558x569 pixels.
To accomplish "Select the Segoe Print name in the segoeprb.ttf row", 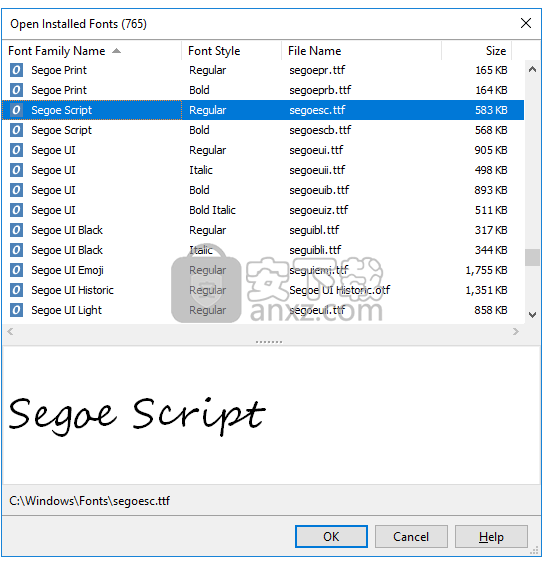I will pyautogui.click(x=59, y=90).
